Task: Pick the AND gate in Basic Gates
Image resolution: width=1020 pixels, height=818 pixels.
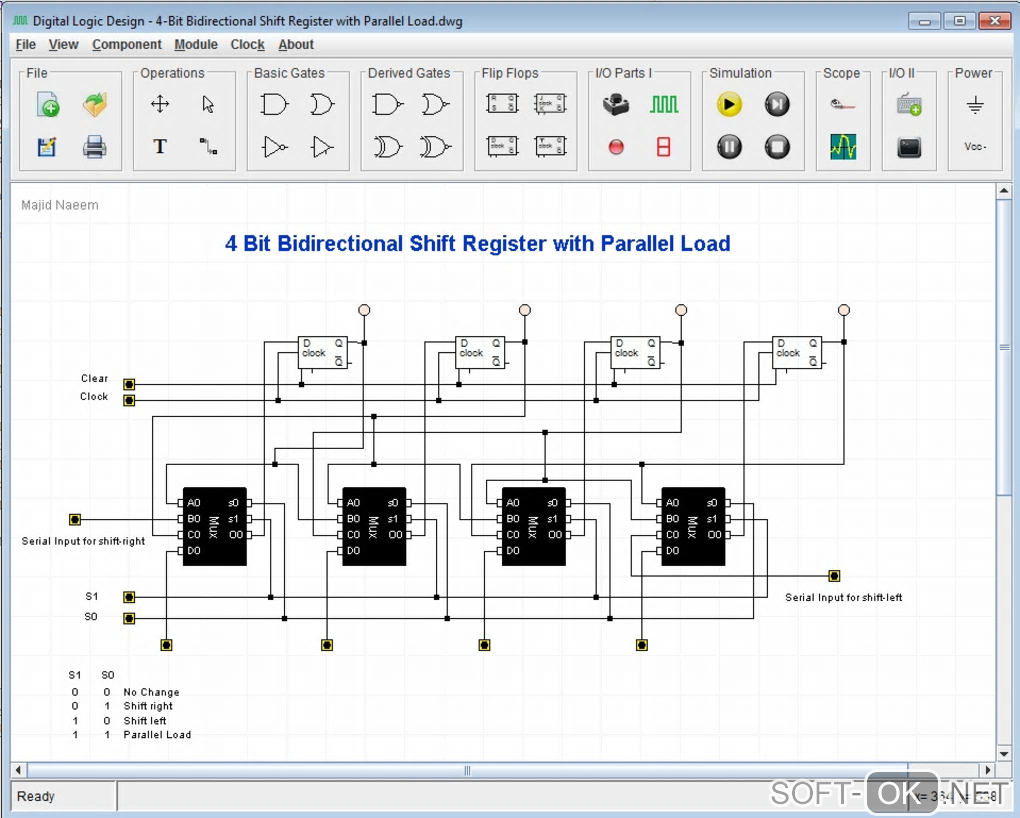Action: pos(274,104)
